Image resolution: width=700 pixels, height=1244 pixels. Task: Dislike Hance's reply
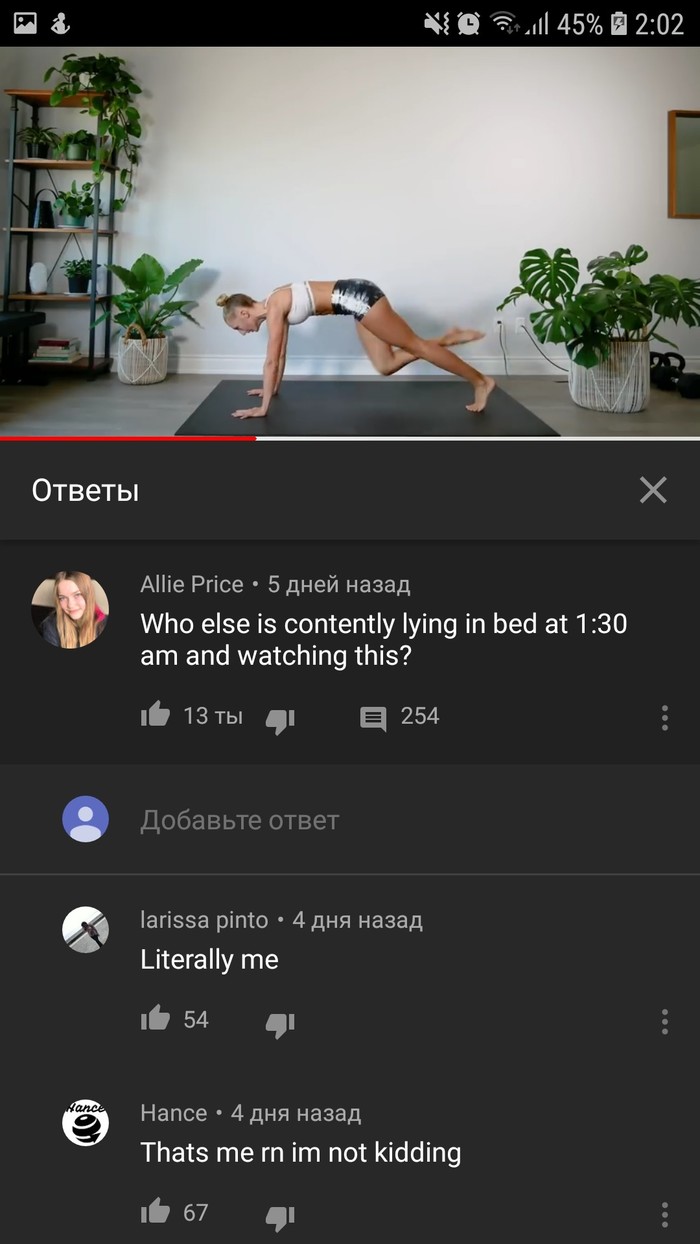280,1217
